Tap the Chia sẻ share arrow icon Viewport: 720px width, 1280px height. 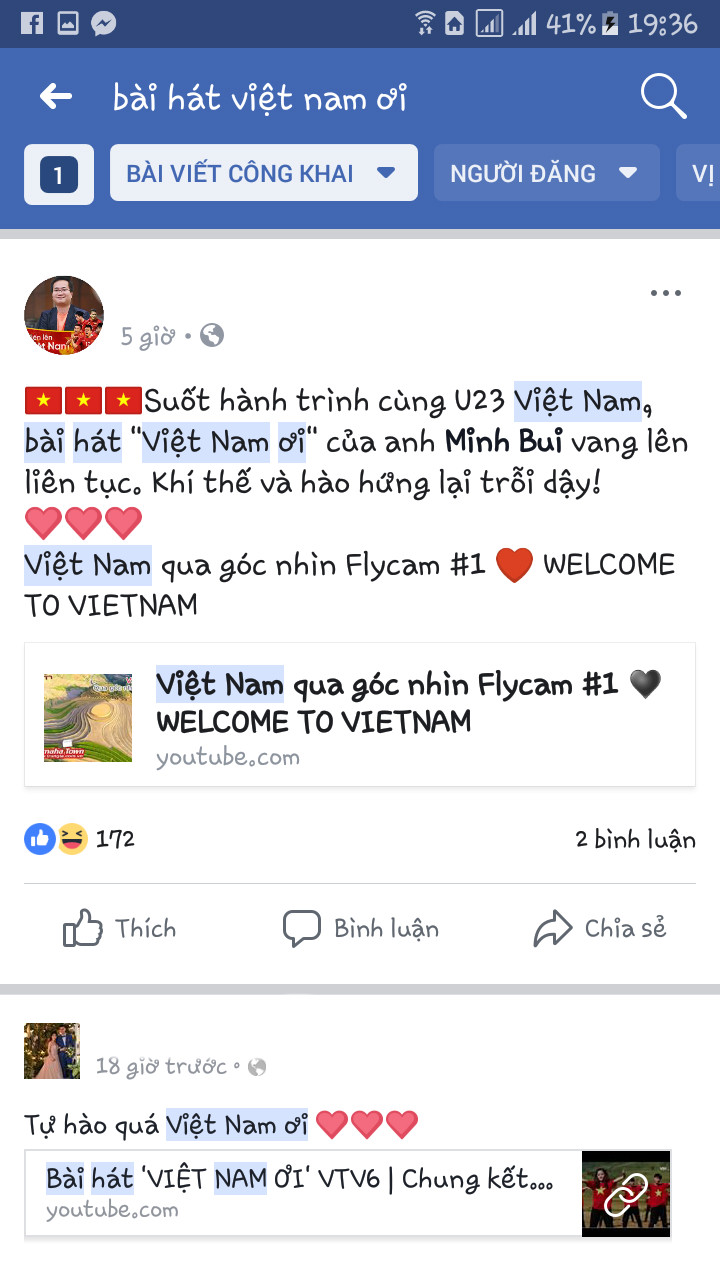point(552,929)
